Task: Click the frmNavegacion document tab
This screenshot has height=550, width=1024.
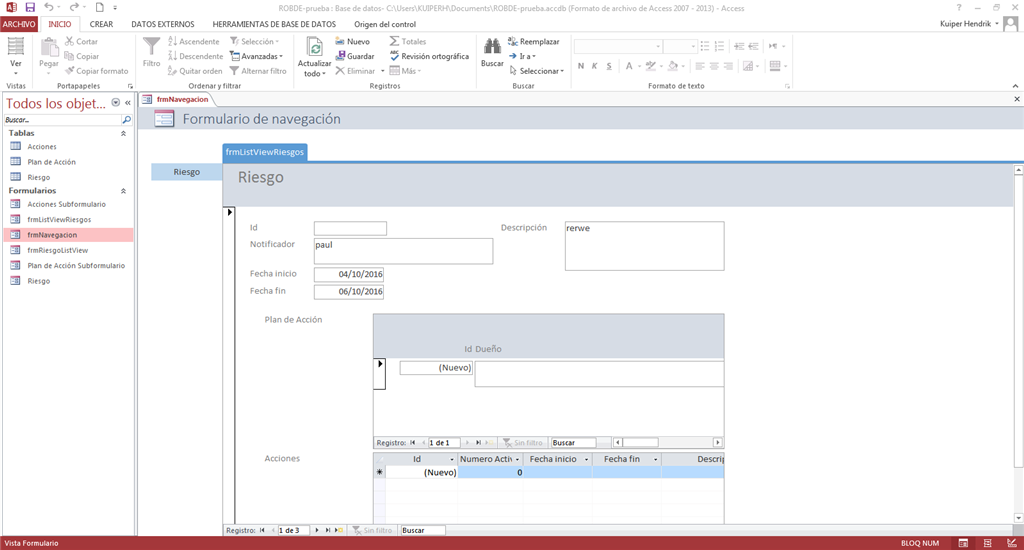Action: click(182, 99)
